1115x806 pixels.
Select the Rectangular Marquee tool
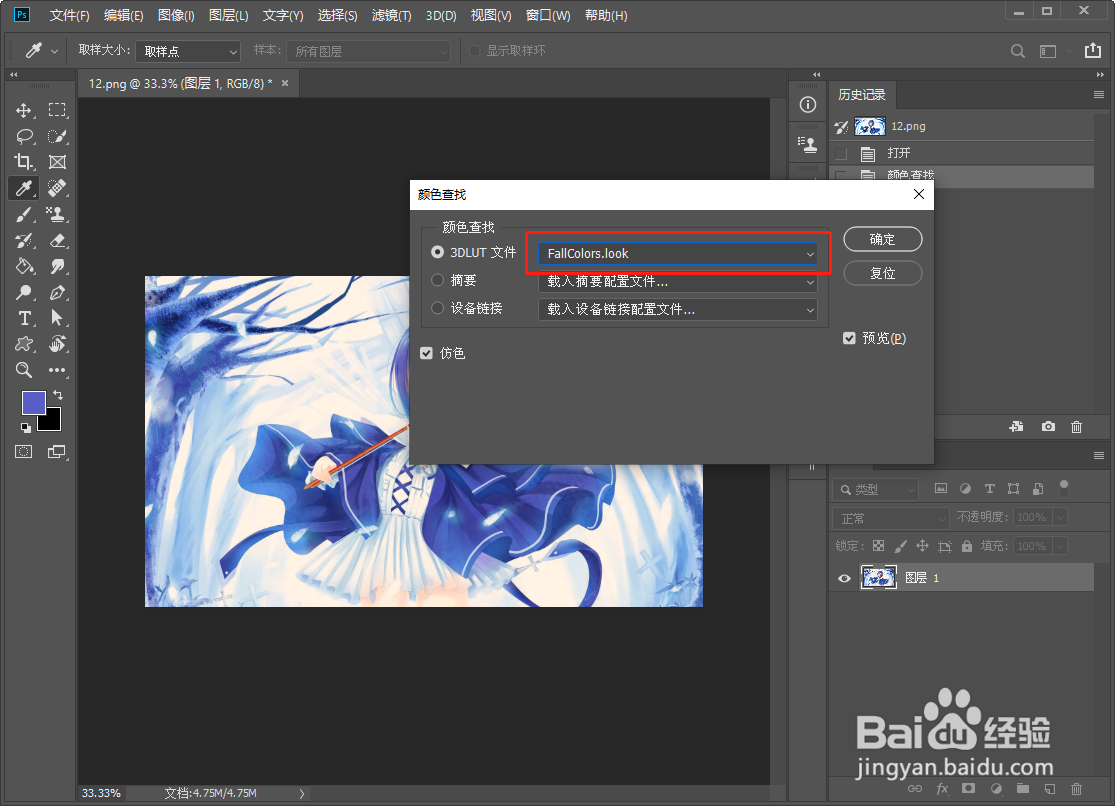57,110
